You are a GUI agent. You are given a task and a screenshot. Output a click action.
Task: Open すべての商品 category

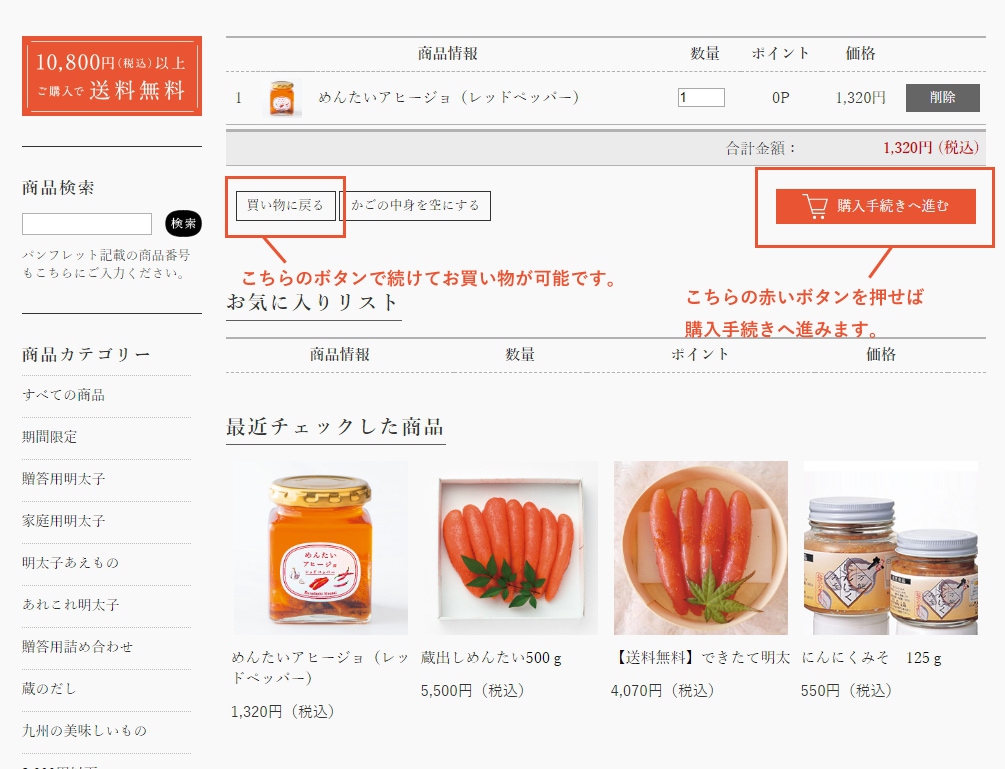[64, 395]
